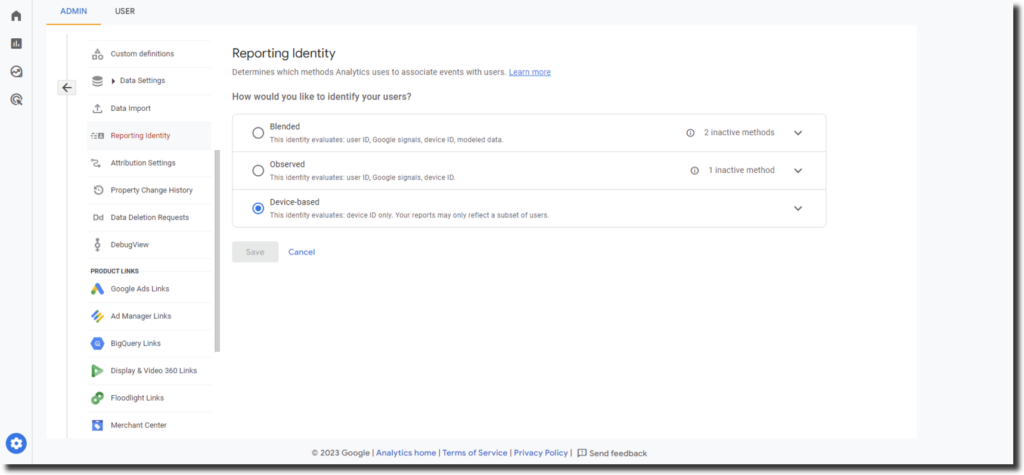The height and width of the screenshot is (475, 1024).
Task: Select the Observed radio button
Action: click(258, 170)
